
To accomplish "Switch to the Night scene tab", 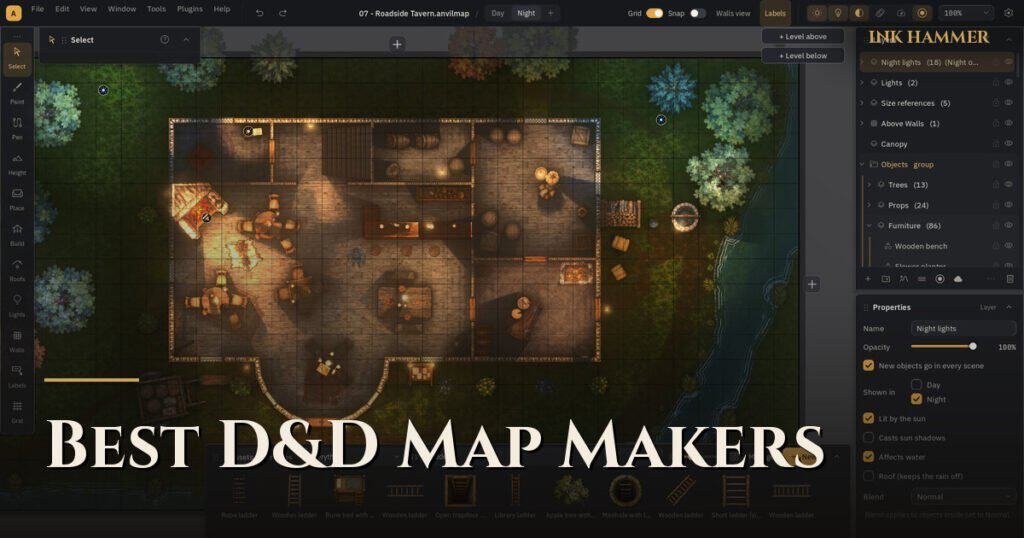I will (526, 13).
